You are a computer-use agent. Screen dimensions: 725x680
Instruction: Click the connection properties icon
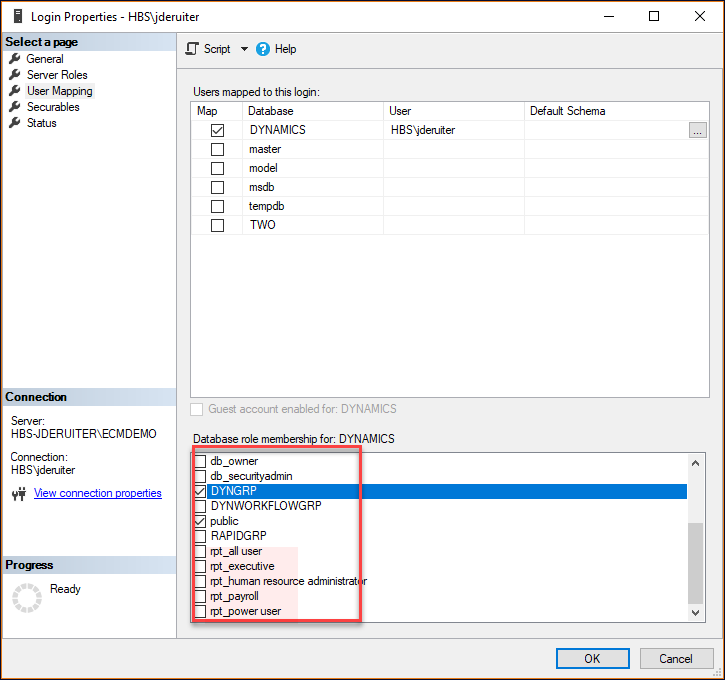(x=19, y=494)
